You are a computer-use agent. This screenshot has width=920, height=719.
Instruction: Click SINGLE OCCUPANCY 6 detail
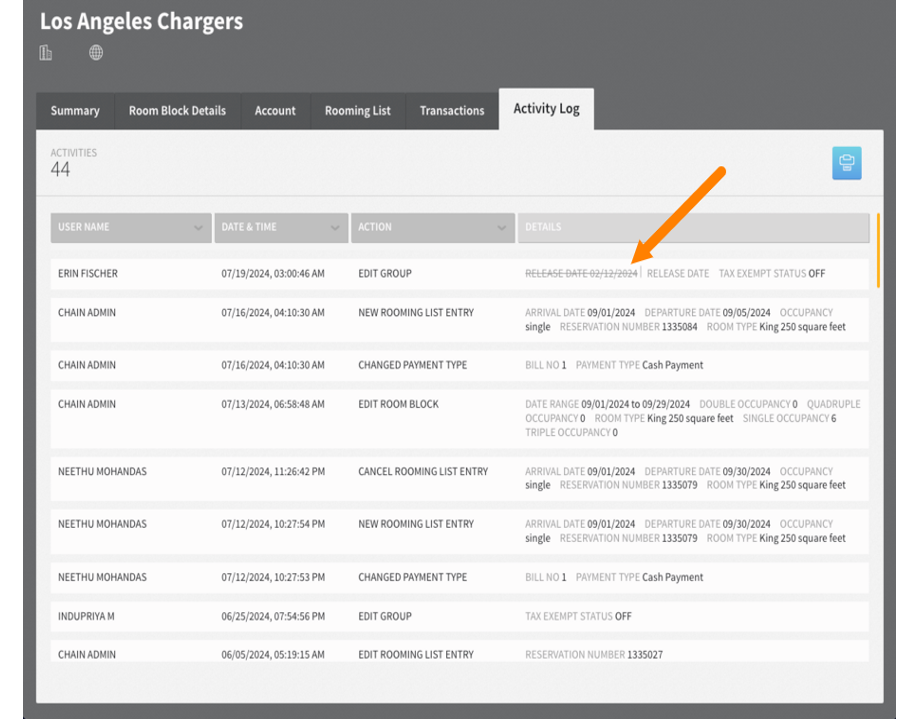[x=789, y=418]
